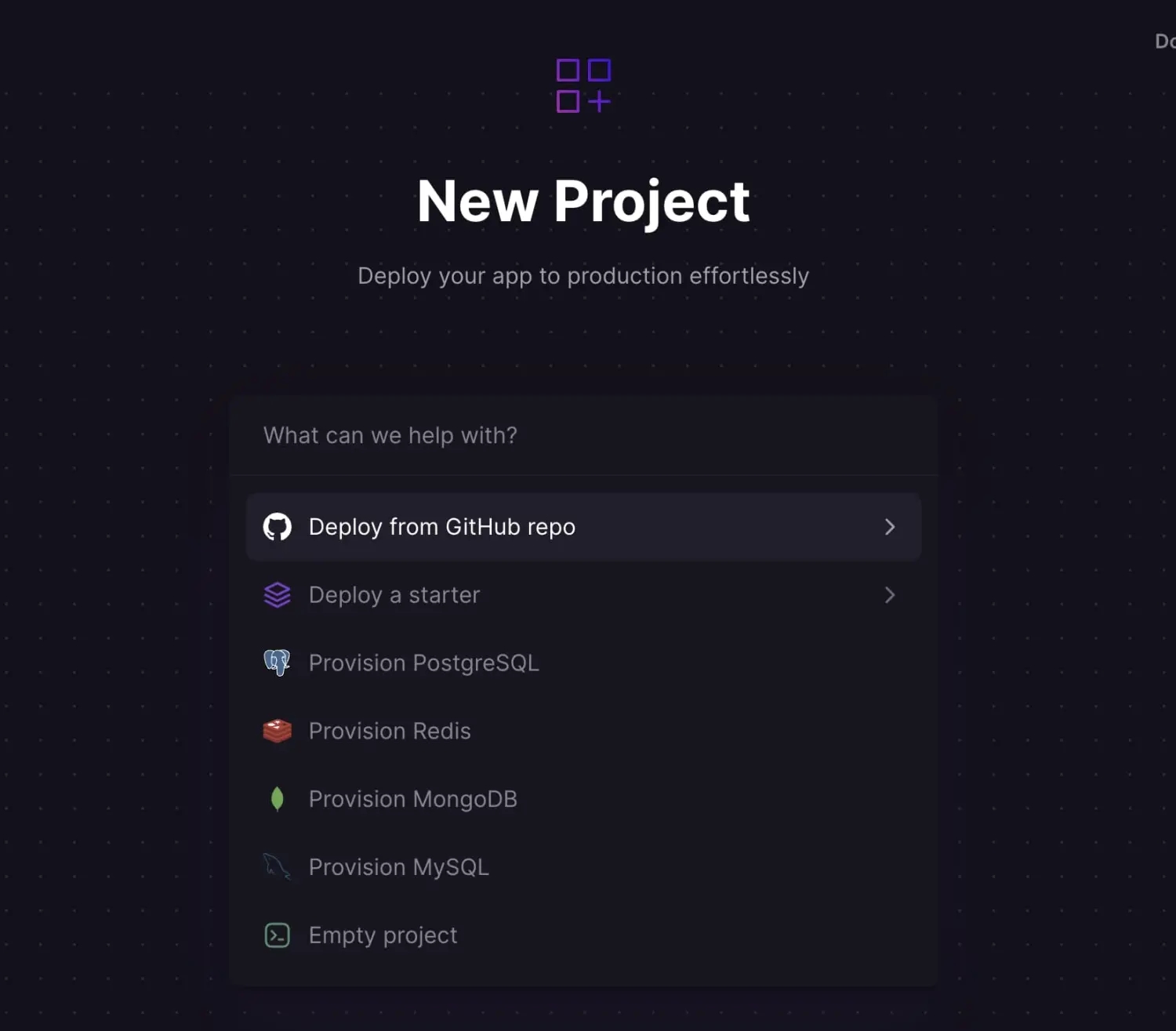1176x1031 pixels.
Task: Focus the 'What can we help with?' field
Action: tap(583, 435)
